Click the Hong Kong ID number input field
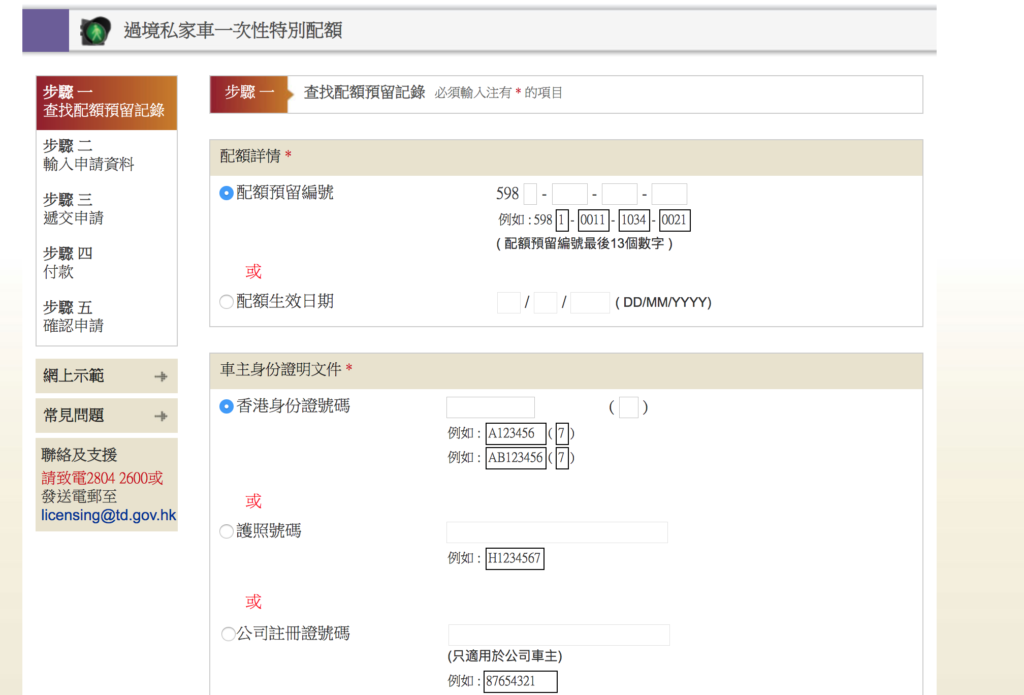 (x=490, y=408)
